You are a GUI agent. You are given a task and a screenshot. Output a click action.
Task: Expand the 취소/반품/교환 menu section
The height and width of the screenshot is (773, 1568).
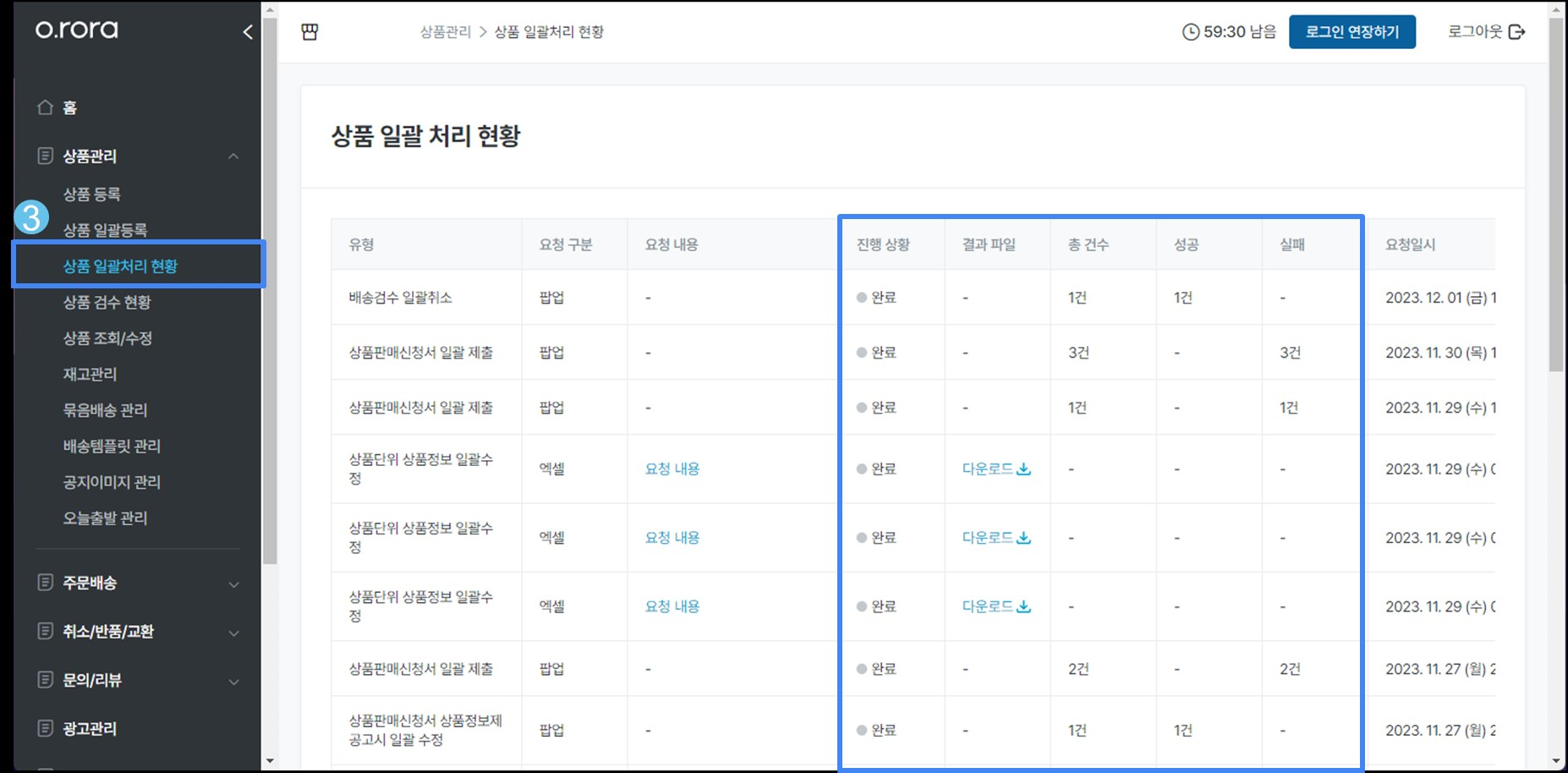[x=233, y=633]
